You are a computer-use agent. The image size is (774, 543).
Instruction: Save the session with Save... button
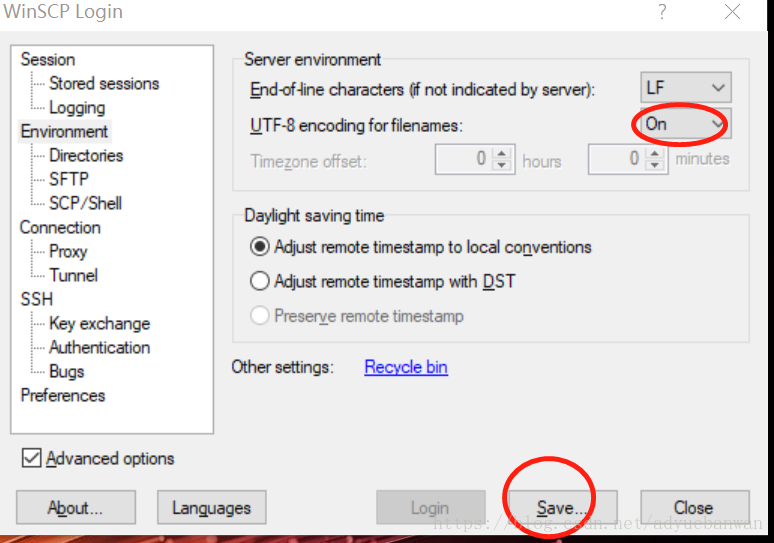[563, 507]
